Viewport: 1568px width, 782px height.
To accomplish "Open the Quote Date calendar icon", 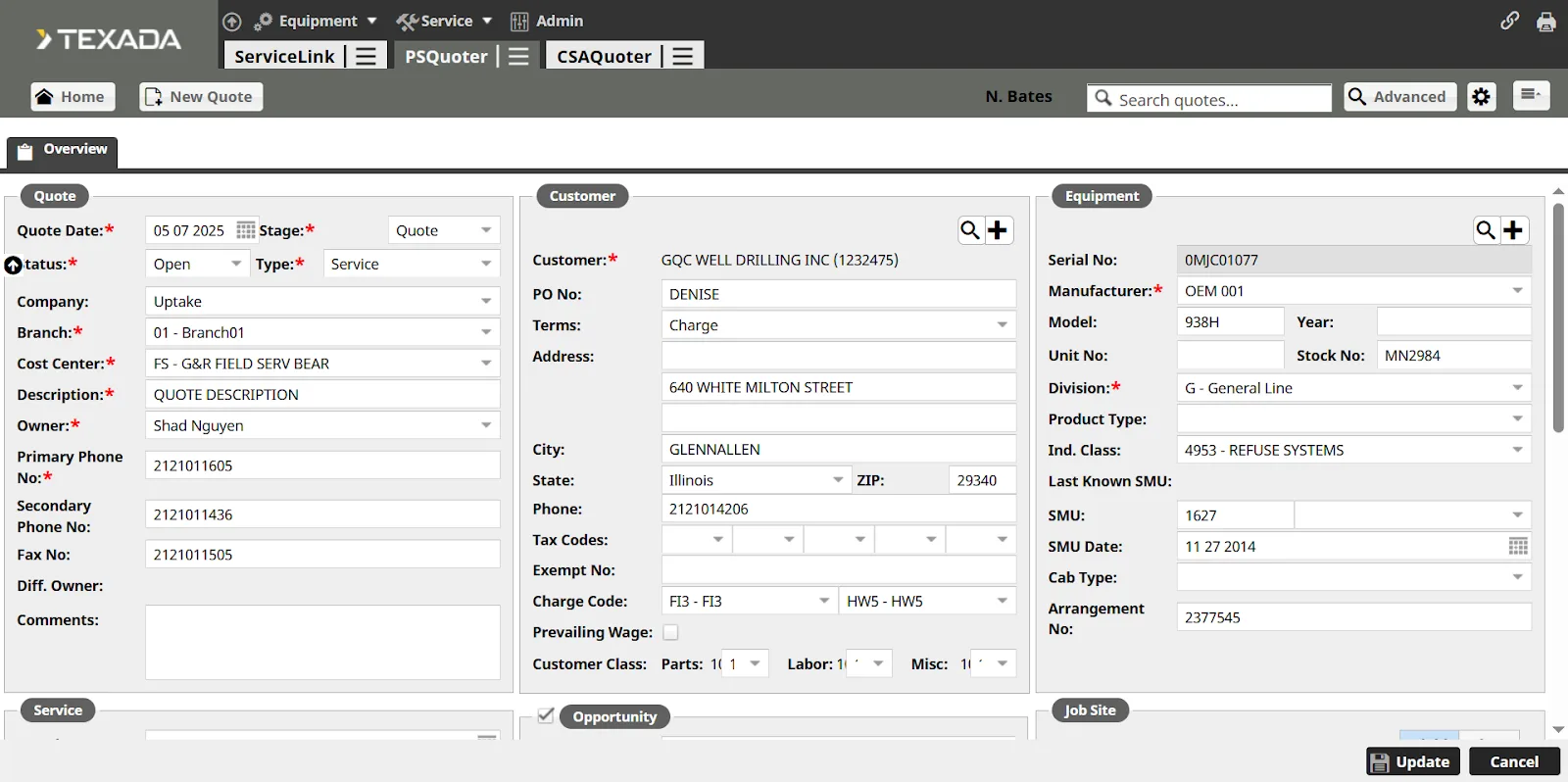I will tap(246, 230).
